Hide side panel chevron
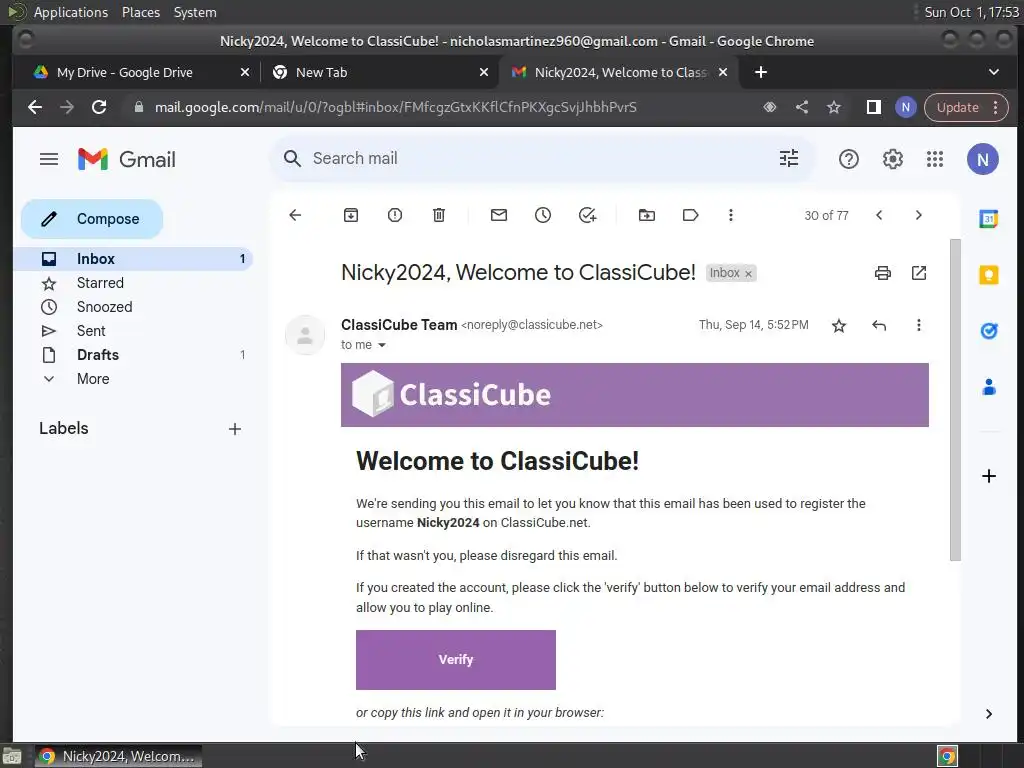The width and height of the screenshot is (1024, 768). pos(989,714)
